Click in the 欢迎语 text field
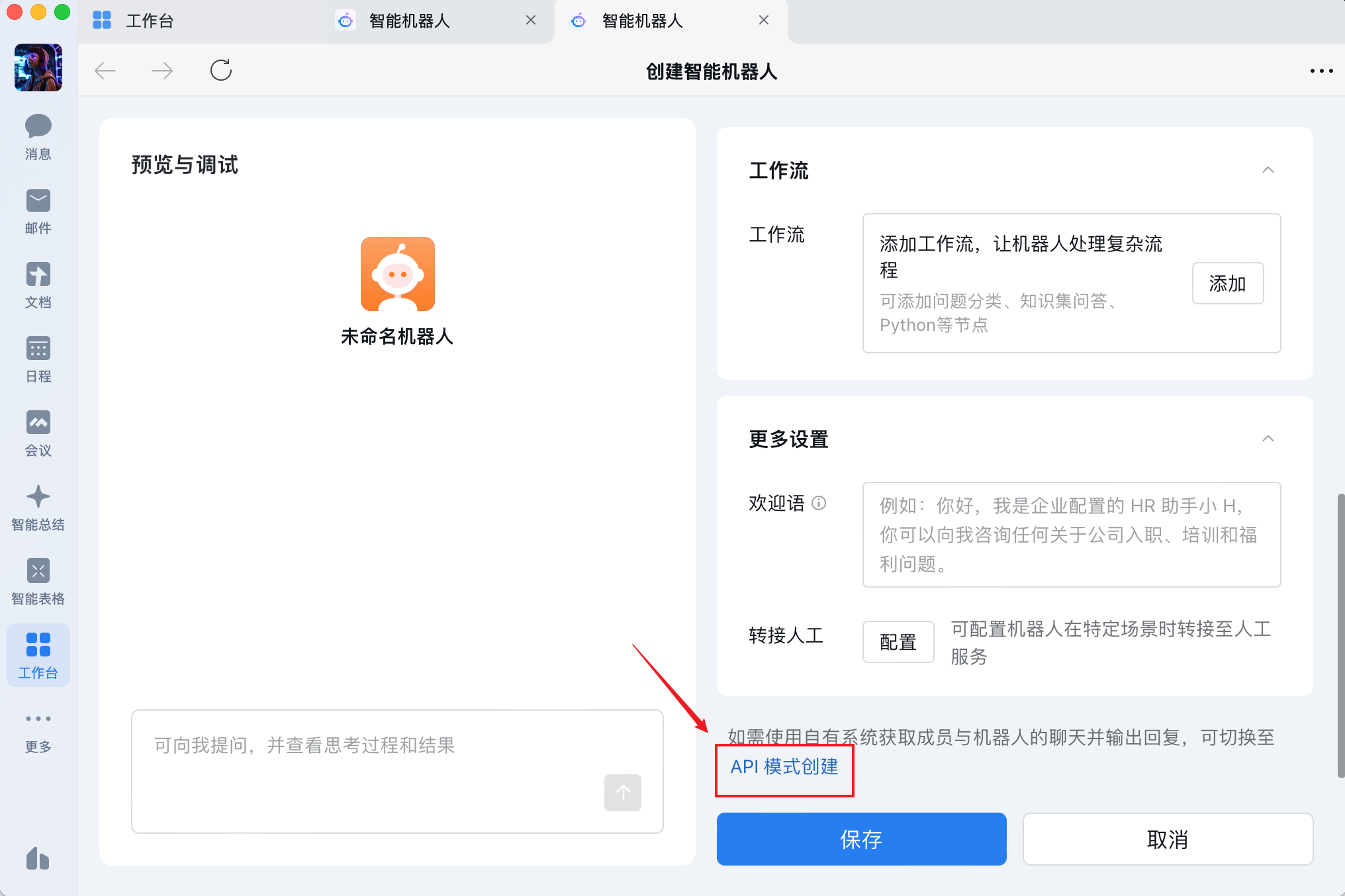 (1071, 534)
